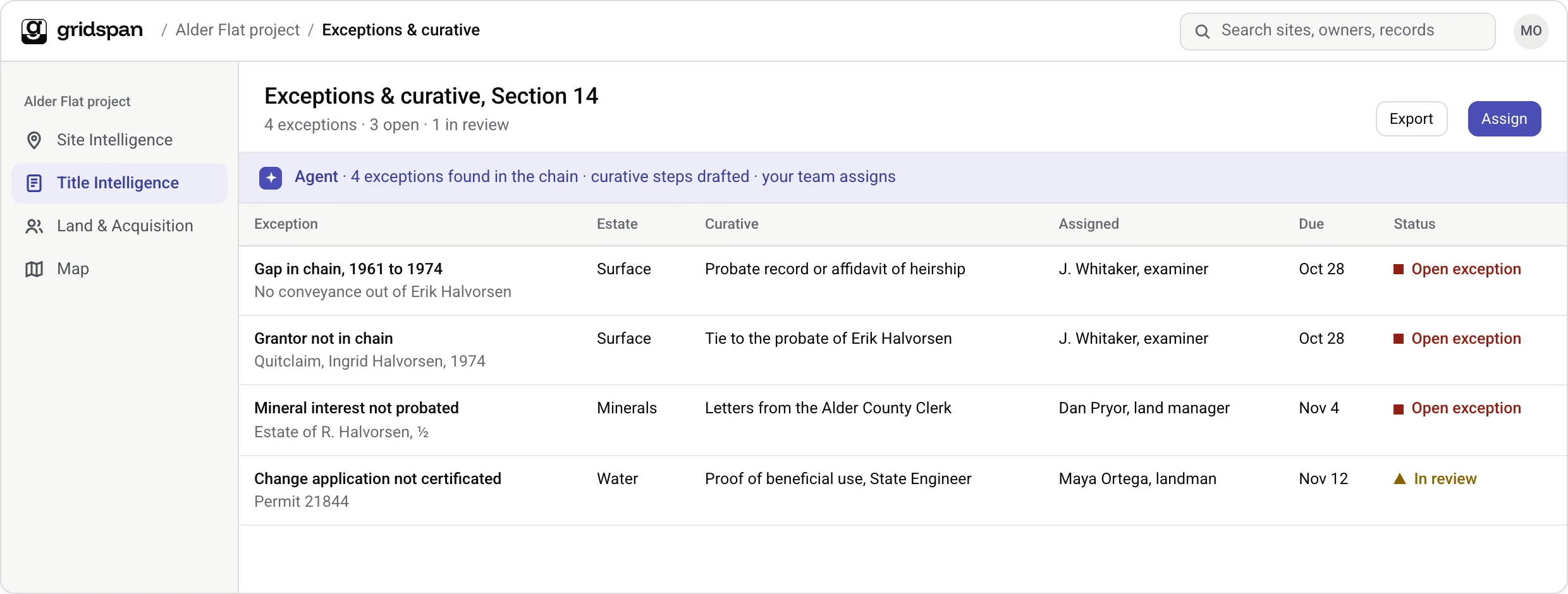Click the Site Intelligence pin icon
Viewport: 1568px width, 594px height.
click(x=34, y=140)
